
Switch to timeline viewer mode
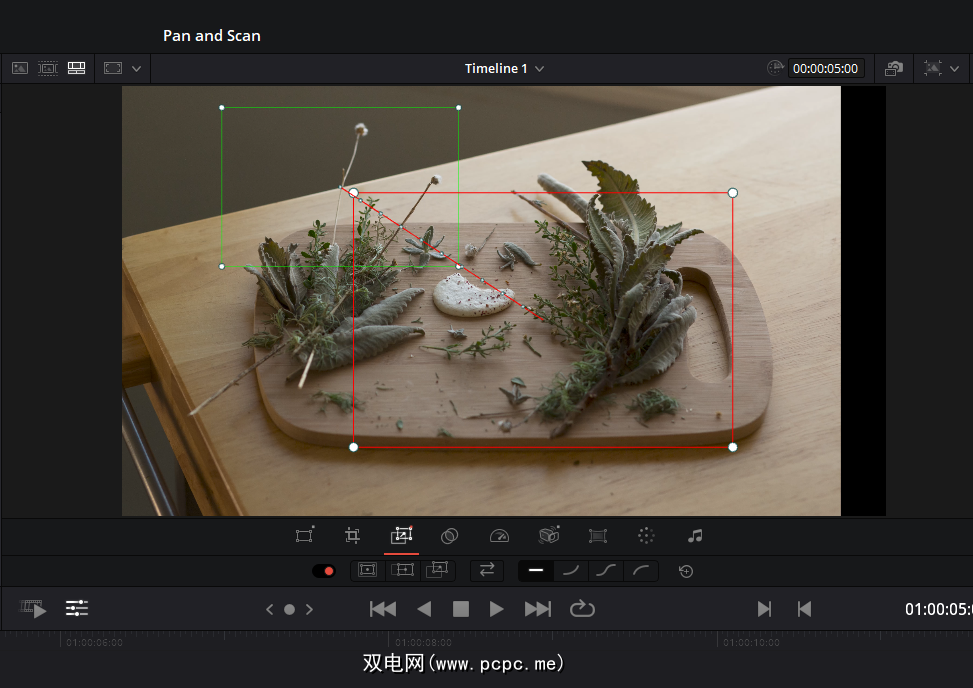[76, 69]
